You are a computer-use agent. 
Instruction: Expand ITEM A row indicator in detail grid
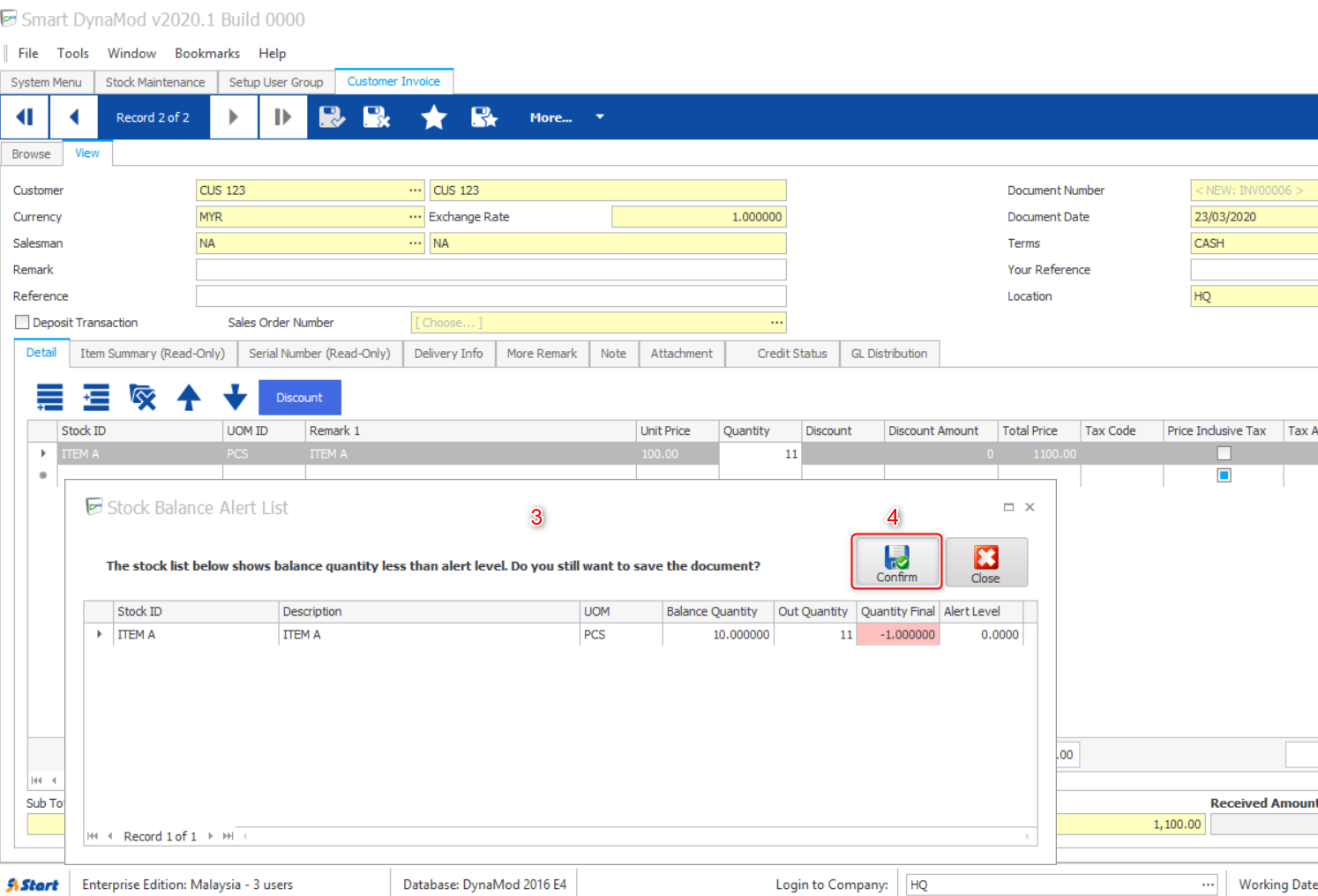point(42,453)
